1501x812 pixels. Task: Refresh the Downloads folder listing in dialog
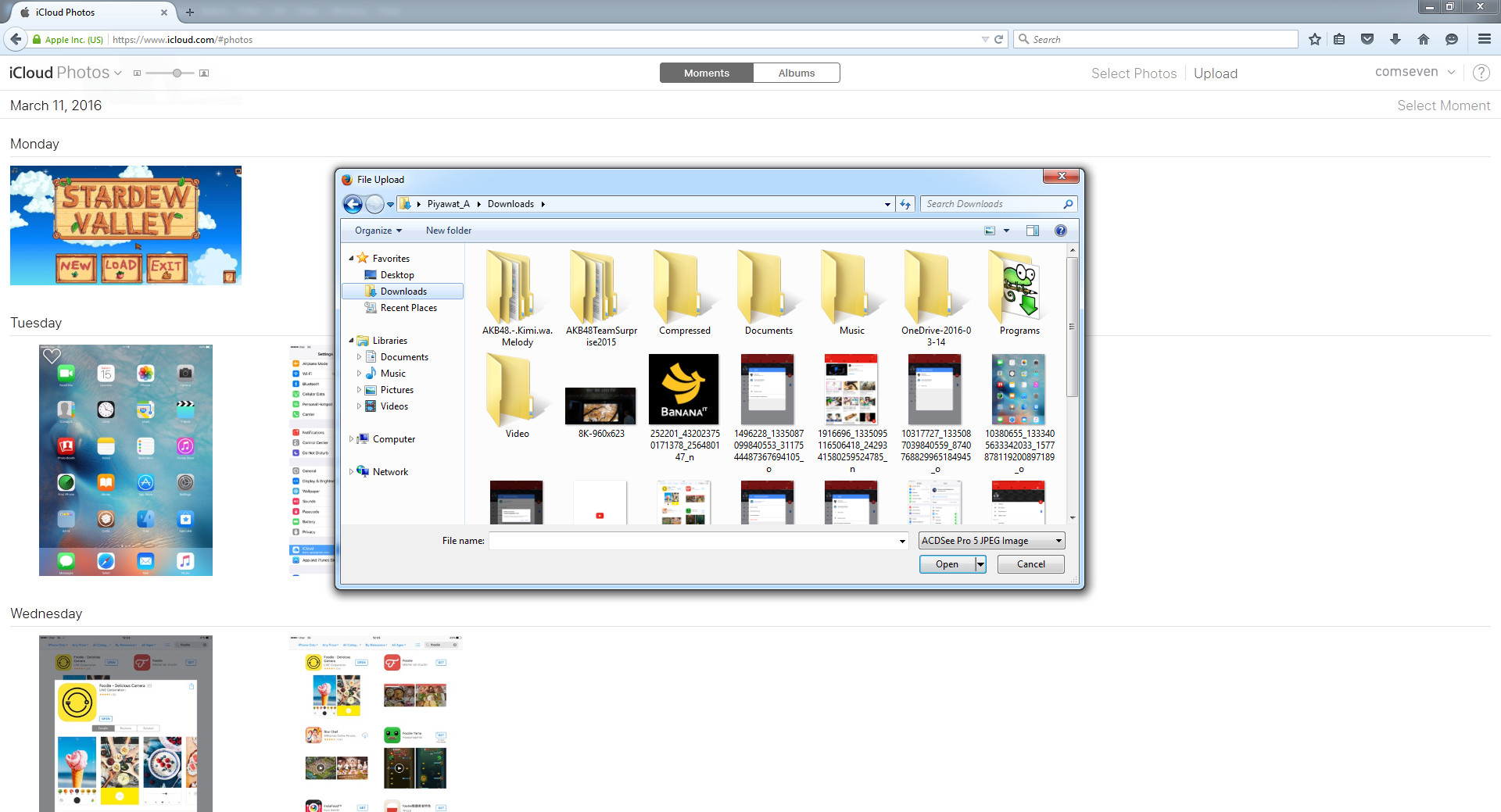click(x=905, y=204)
